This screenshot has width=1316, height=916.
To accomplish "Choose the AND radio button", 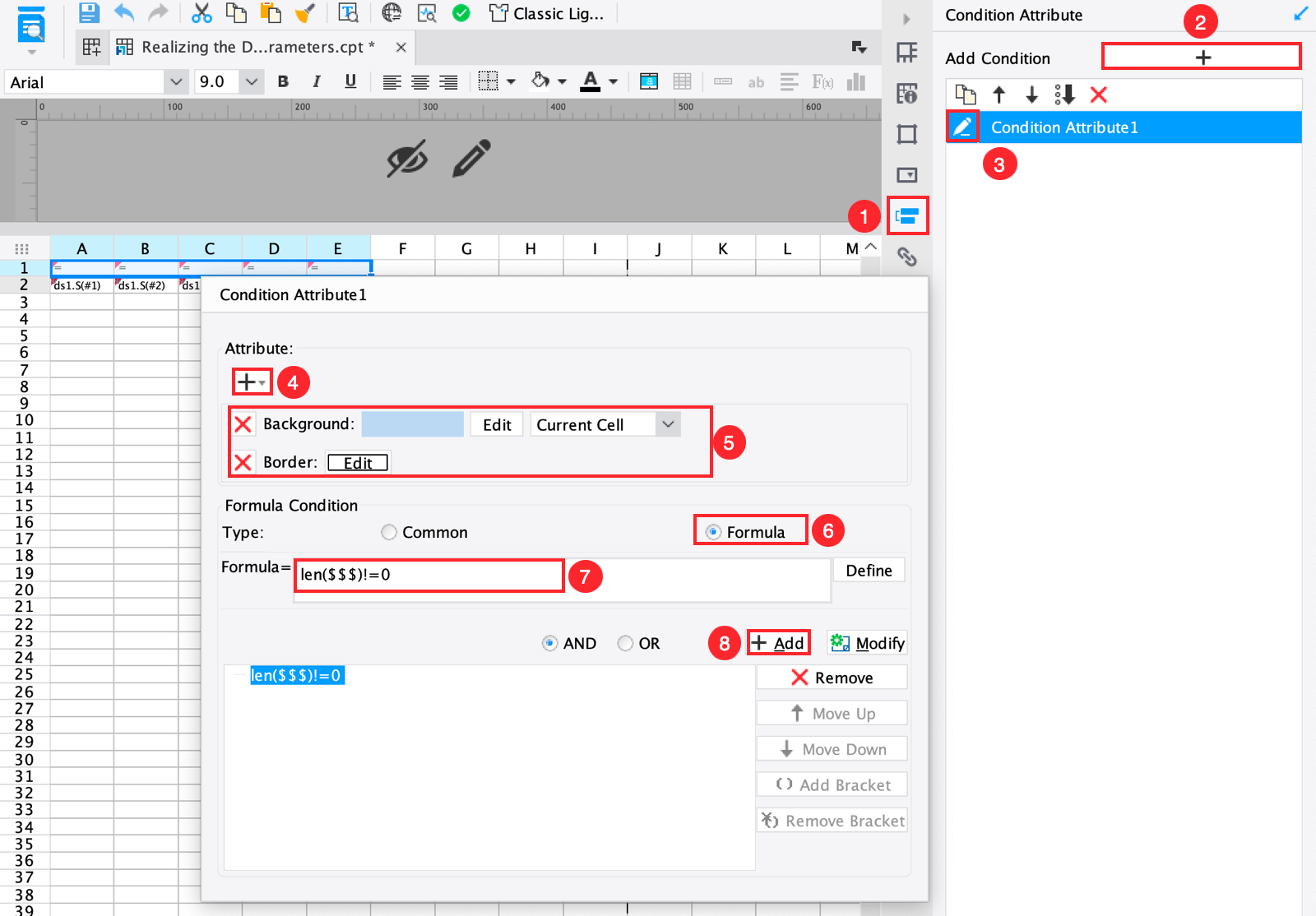I will click(549, 643).
